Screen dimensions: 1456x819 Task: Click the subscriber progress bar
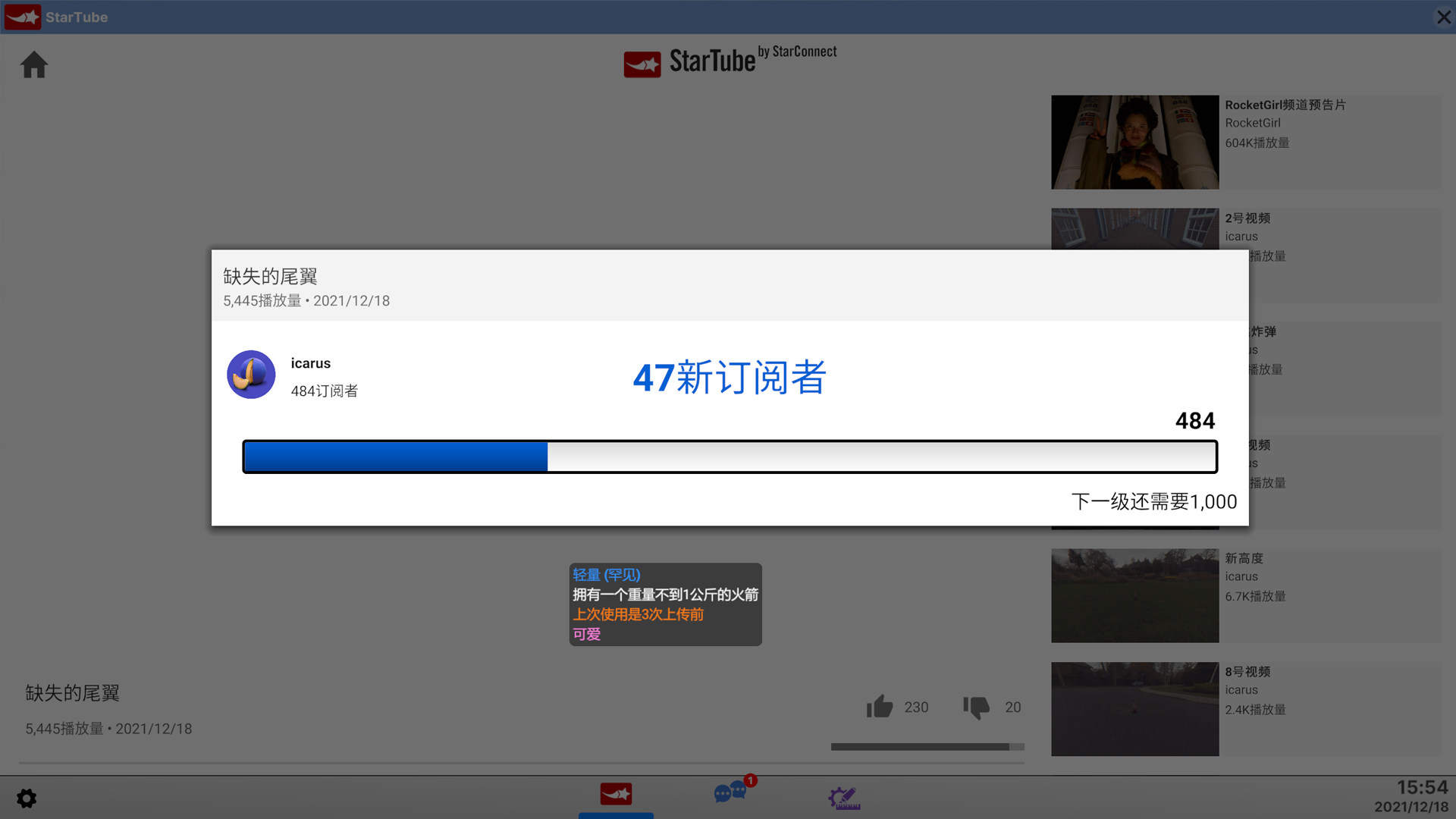coord(730,457)
